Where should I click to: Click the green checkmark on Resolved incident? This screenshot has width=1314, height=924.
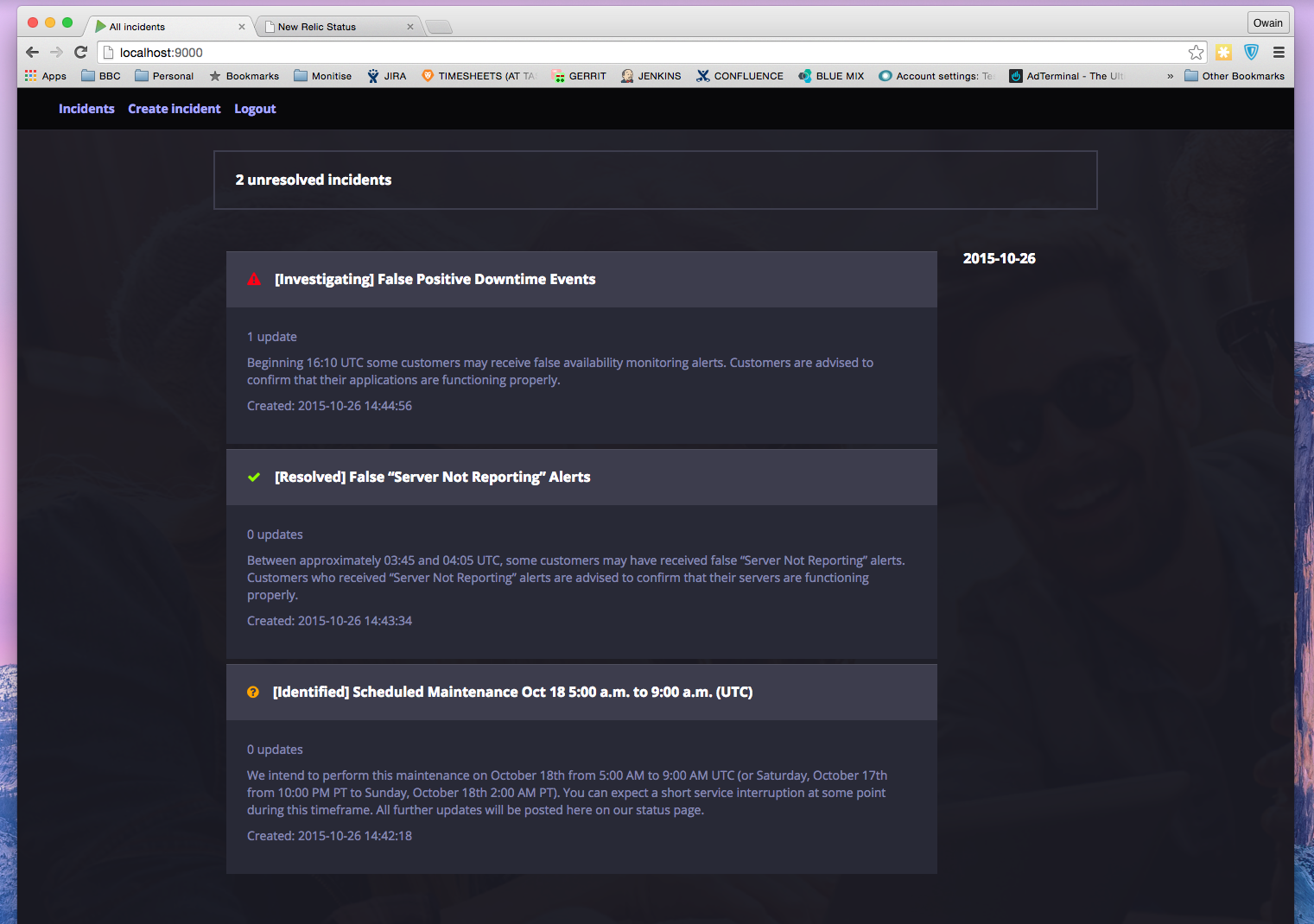[x=254, y=477]
